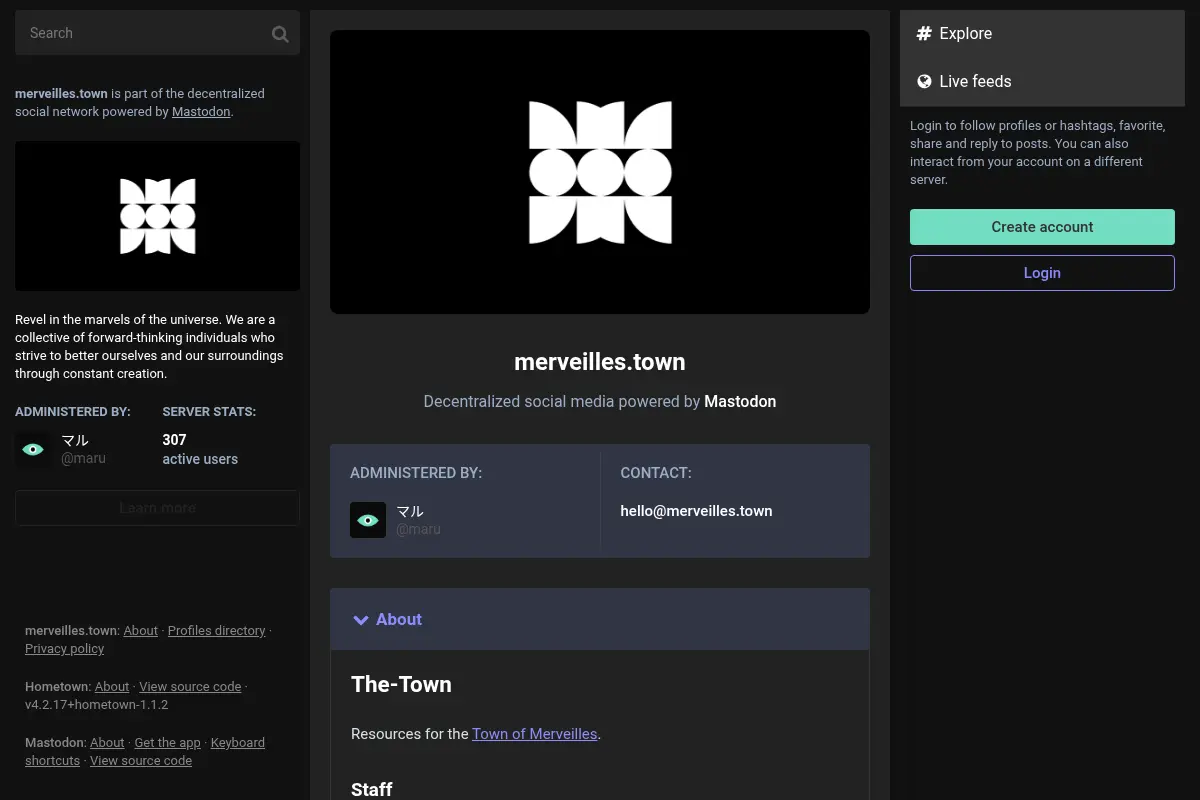Open Mastodon View source code link
Image resolution: width=1200 pixels, height=800 pixels.
pyautogui.click(x=141, y=761)
